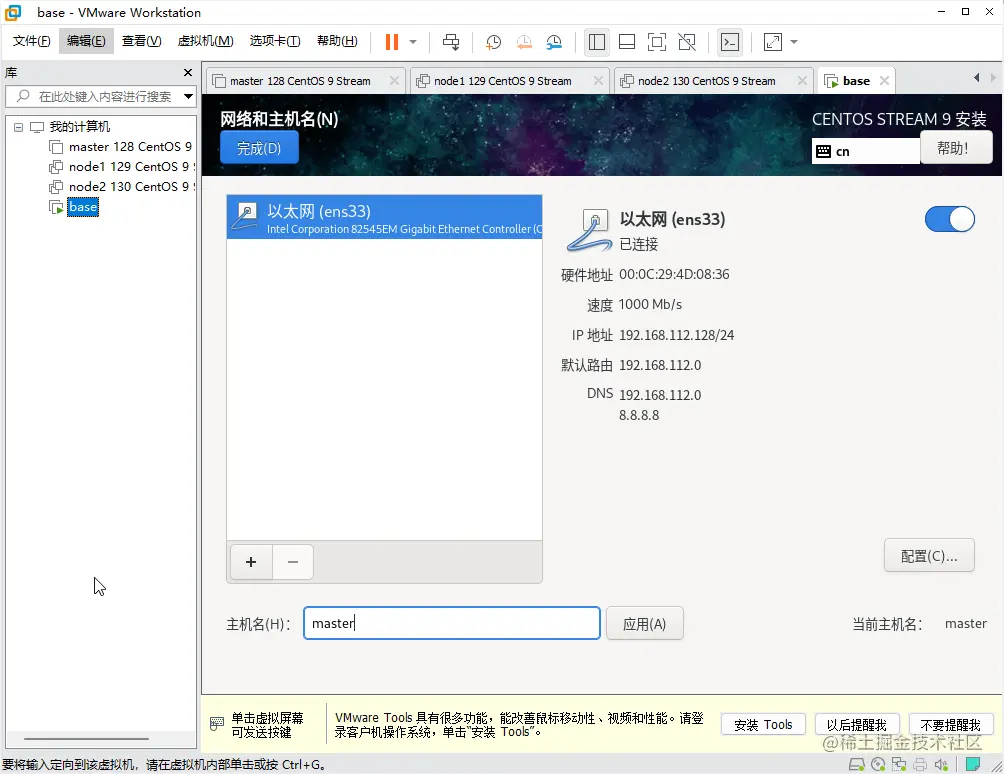The height and width of the screenshot is (774, 1004).
Task: Close the master 128 tab
Action: (394, 81)
